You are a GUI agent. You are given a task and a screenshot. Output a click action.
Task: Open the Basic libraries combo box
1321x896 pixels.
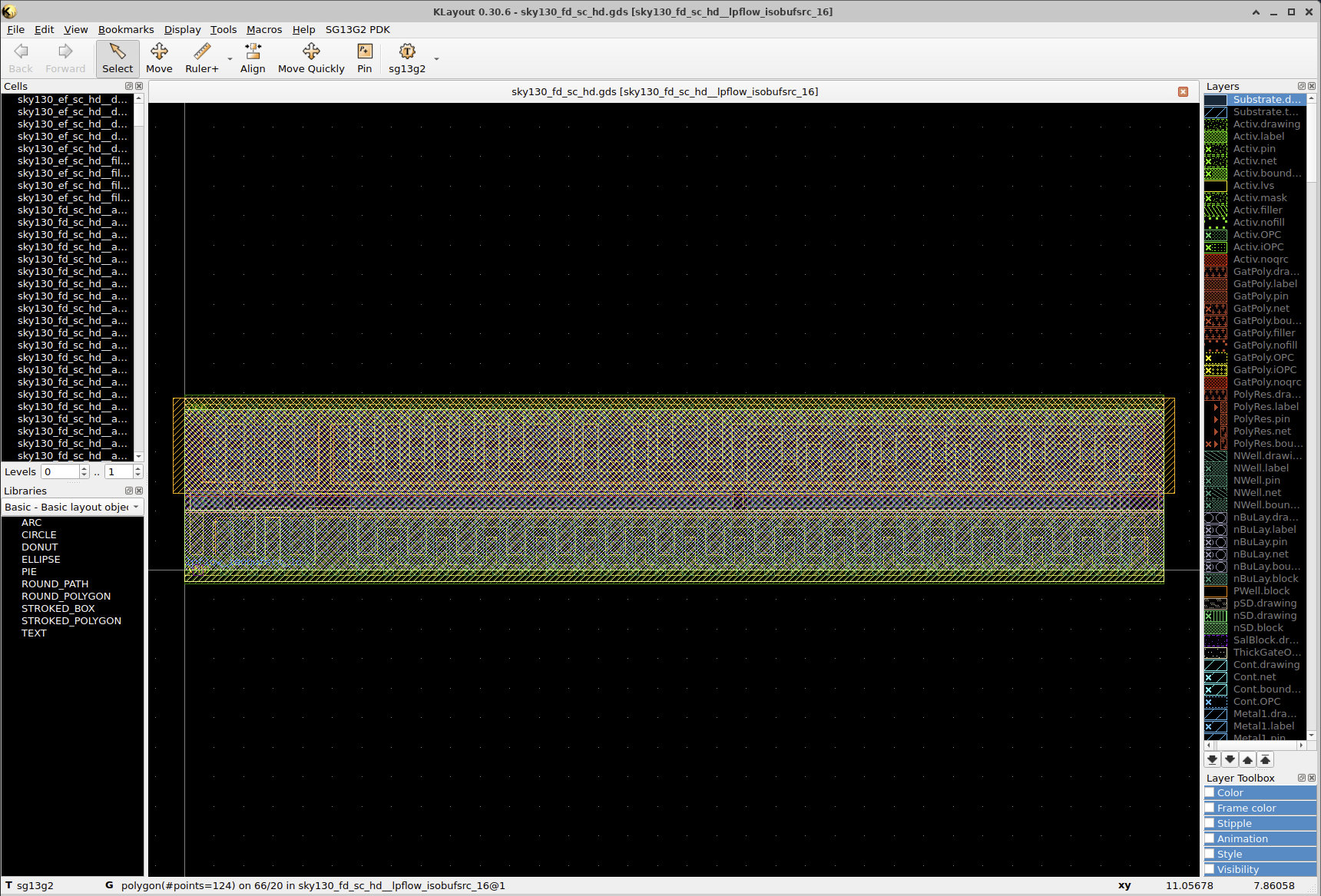pyautogui.click(x=71, y=507)
